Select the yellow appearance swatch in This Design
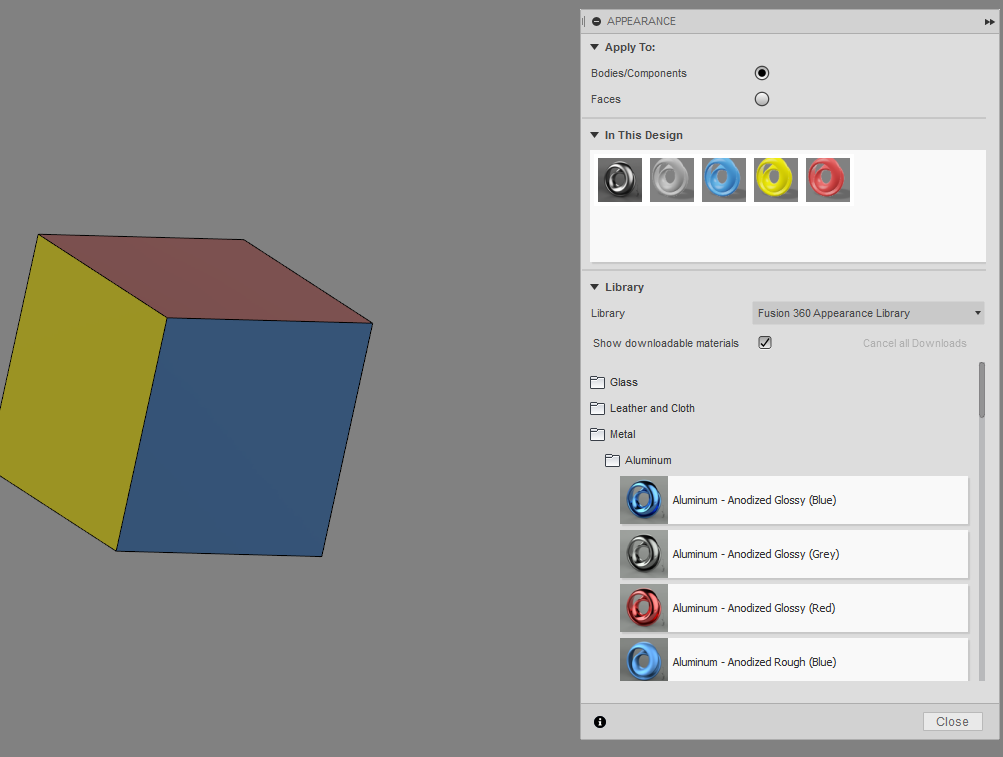Viewport: 1003px width, 757px height. click(775, 179)
